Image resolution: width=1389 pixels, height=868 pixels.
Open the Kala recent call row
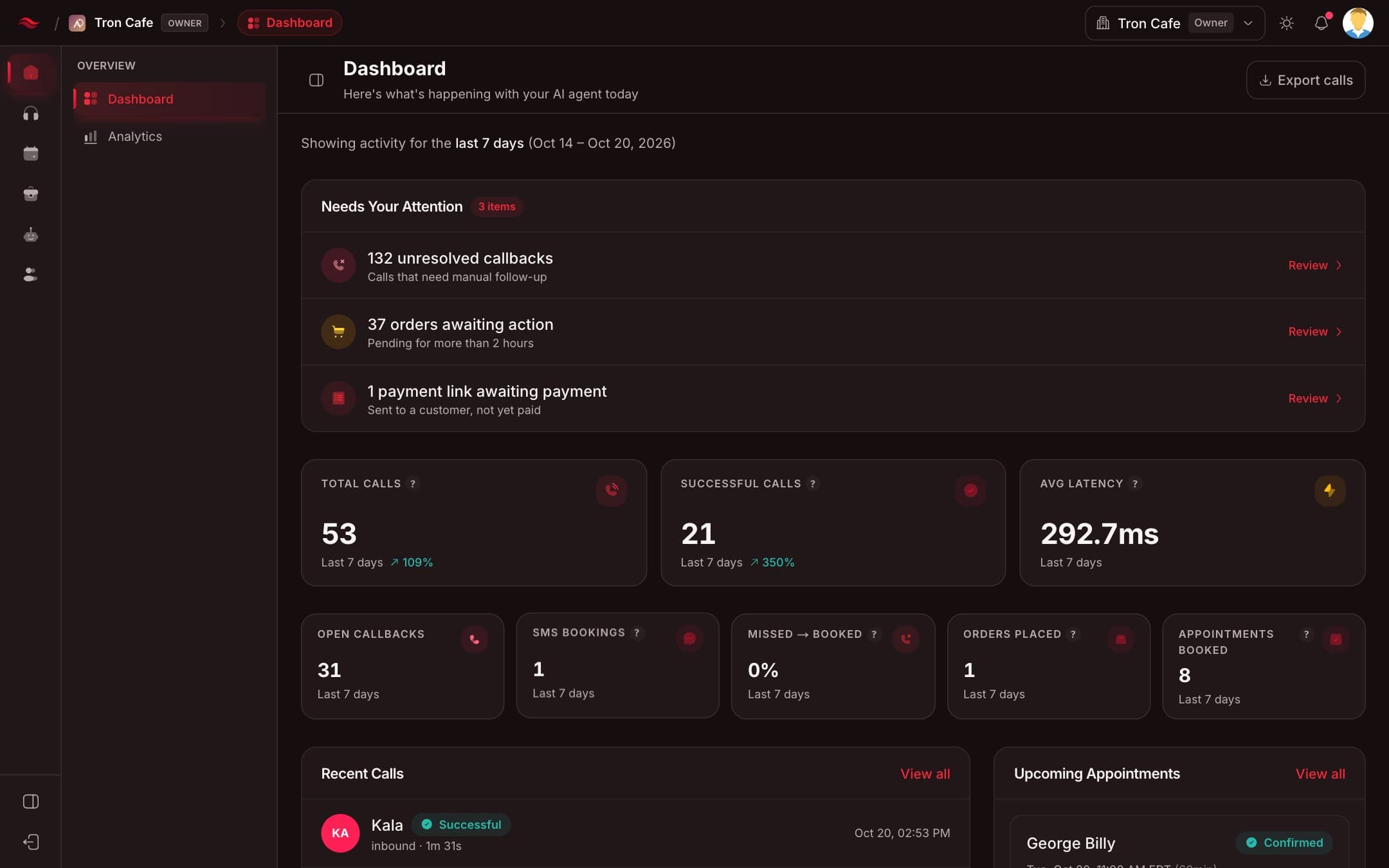[635, 833]
